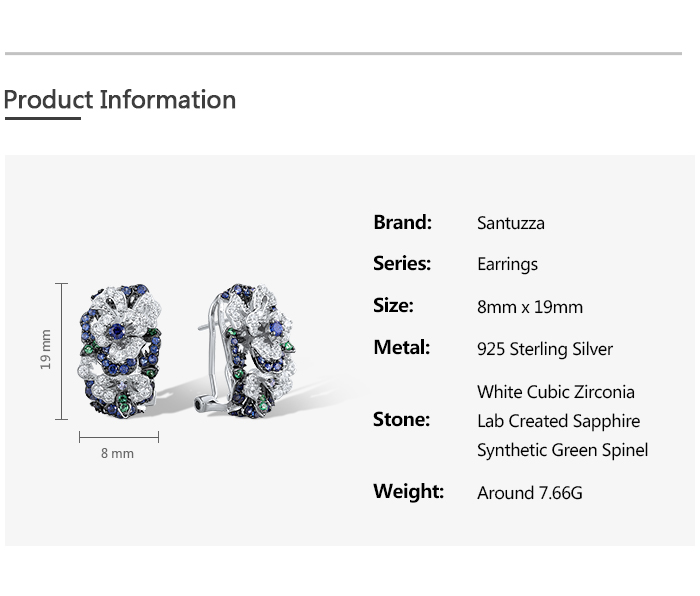700x596 pixels.
Task: Click the Brand field label
Action: click(x=402, y=222)
